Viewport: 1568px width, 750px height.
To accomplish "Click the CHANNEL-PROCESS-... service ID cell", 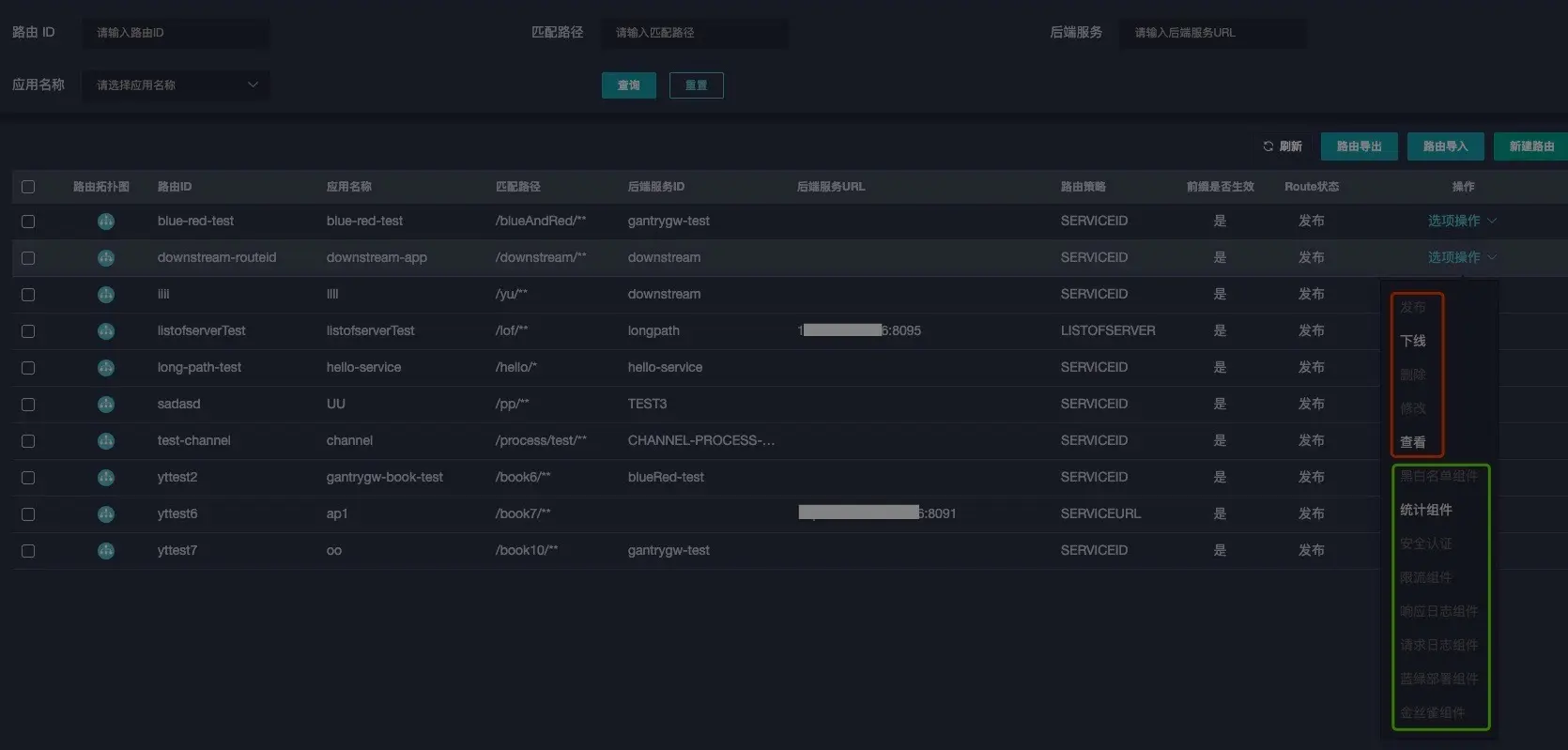I will click(x=701, y=440).
